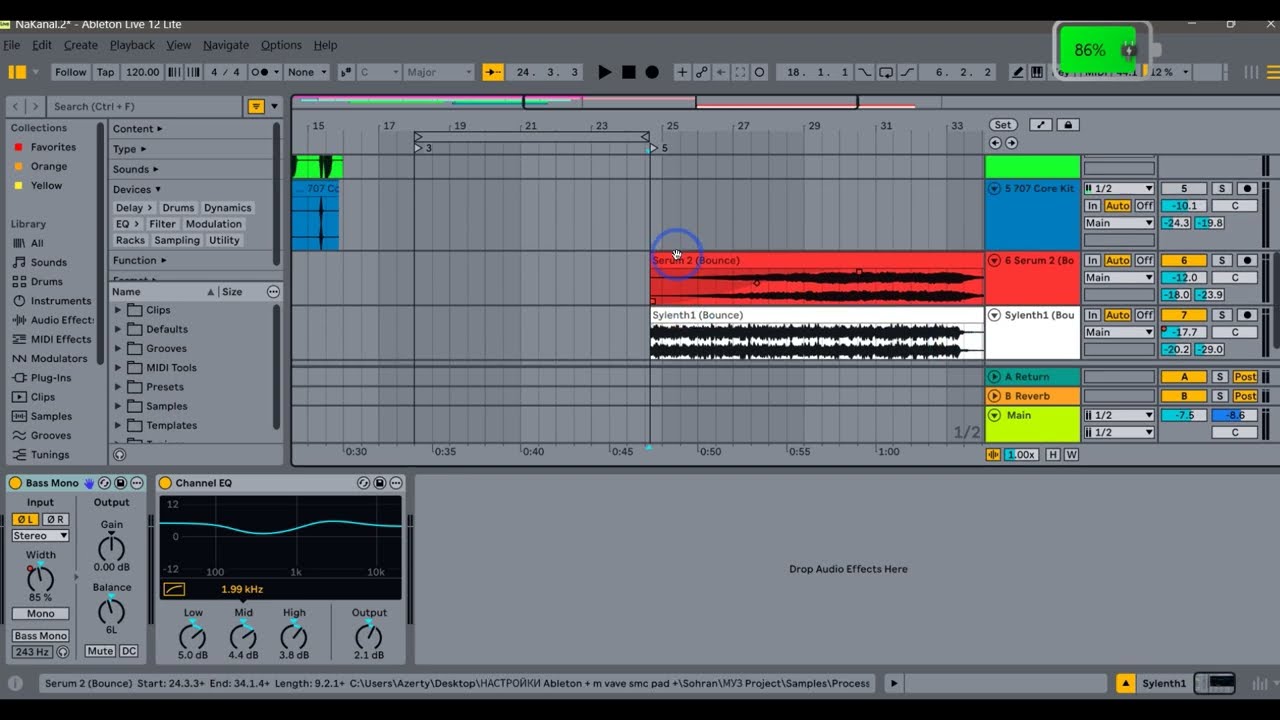Toggle the Mono switch in Bass Mono

[40, 613]
